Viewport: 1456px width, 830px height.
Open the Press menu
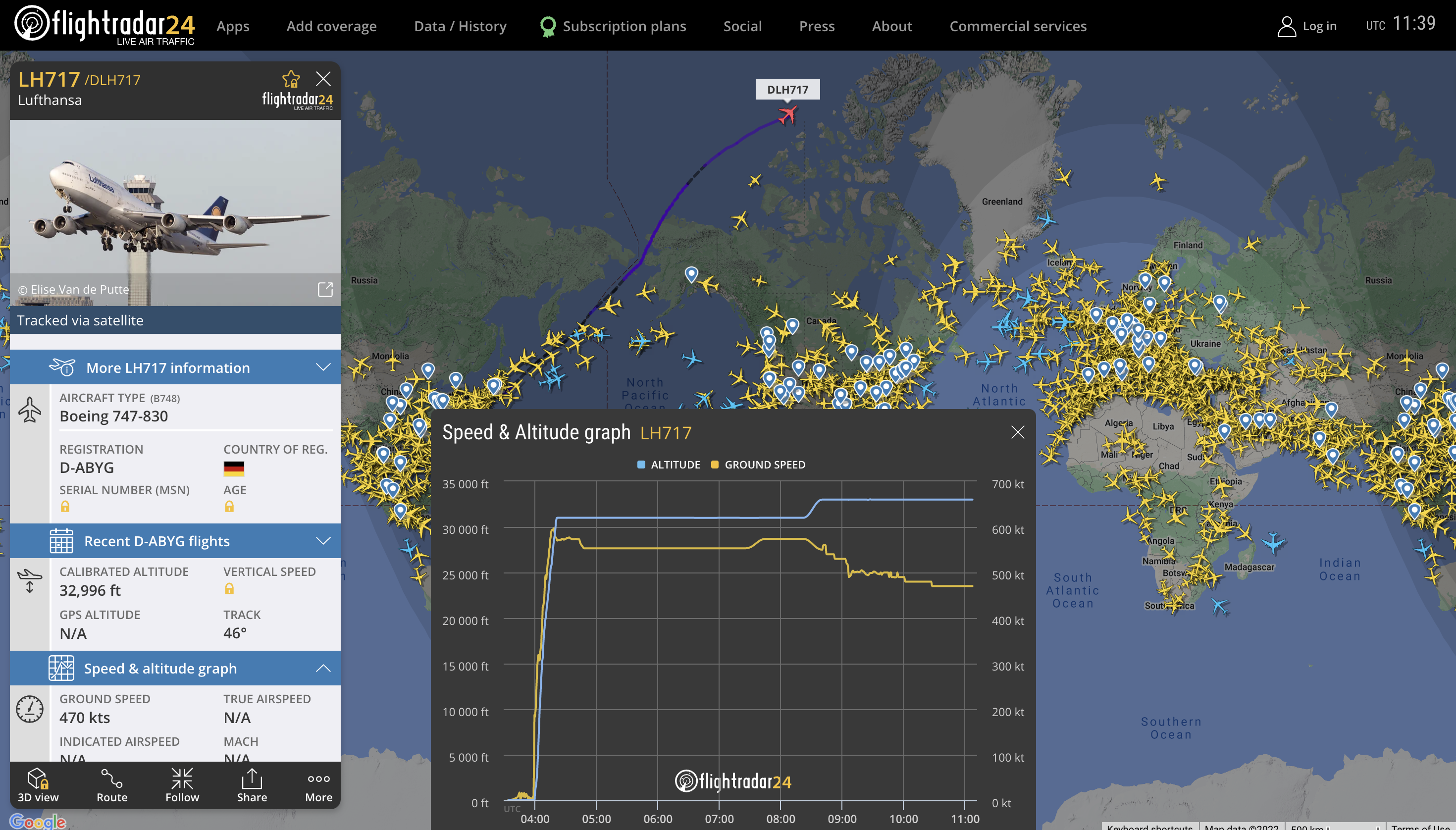816,26
